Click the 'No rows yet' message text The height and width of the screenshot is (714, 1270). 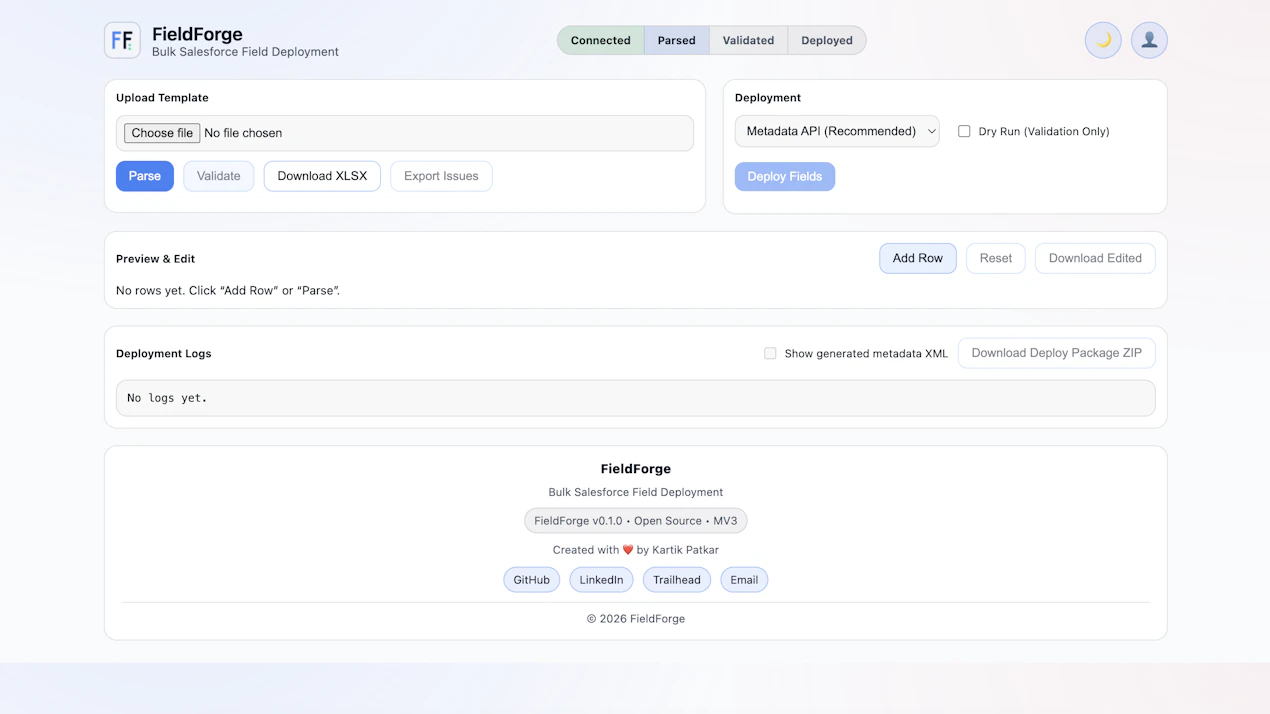coord(228,291)
